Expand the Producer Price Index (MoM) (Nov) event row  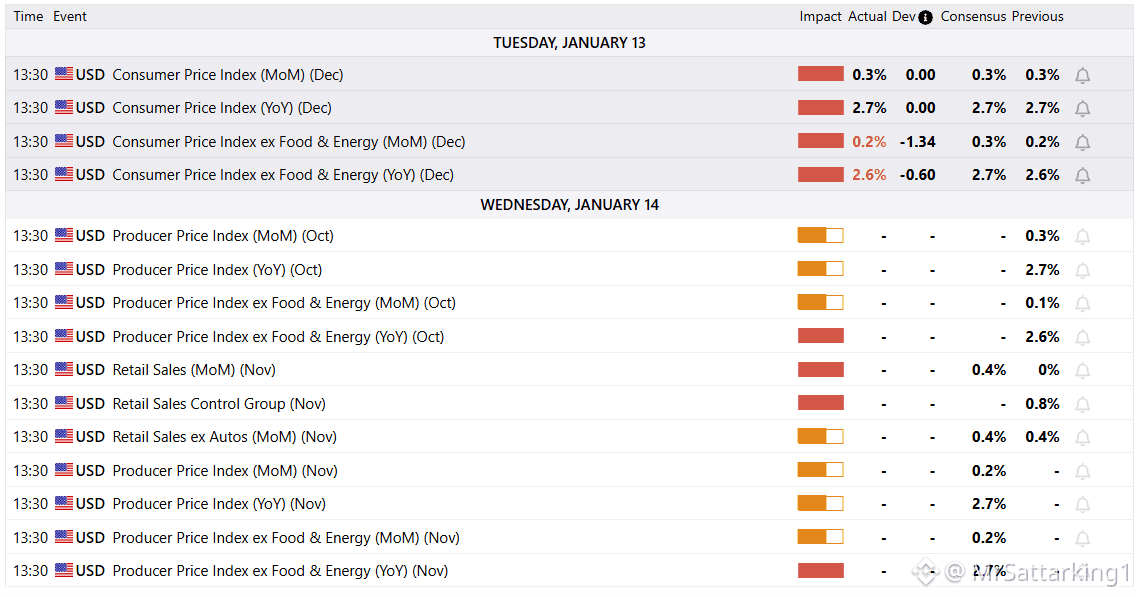(x=224, y=471)
